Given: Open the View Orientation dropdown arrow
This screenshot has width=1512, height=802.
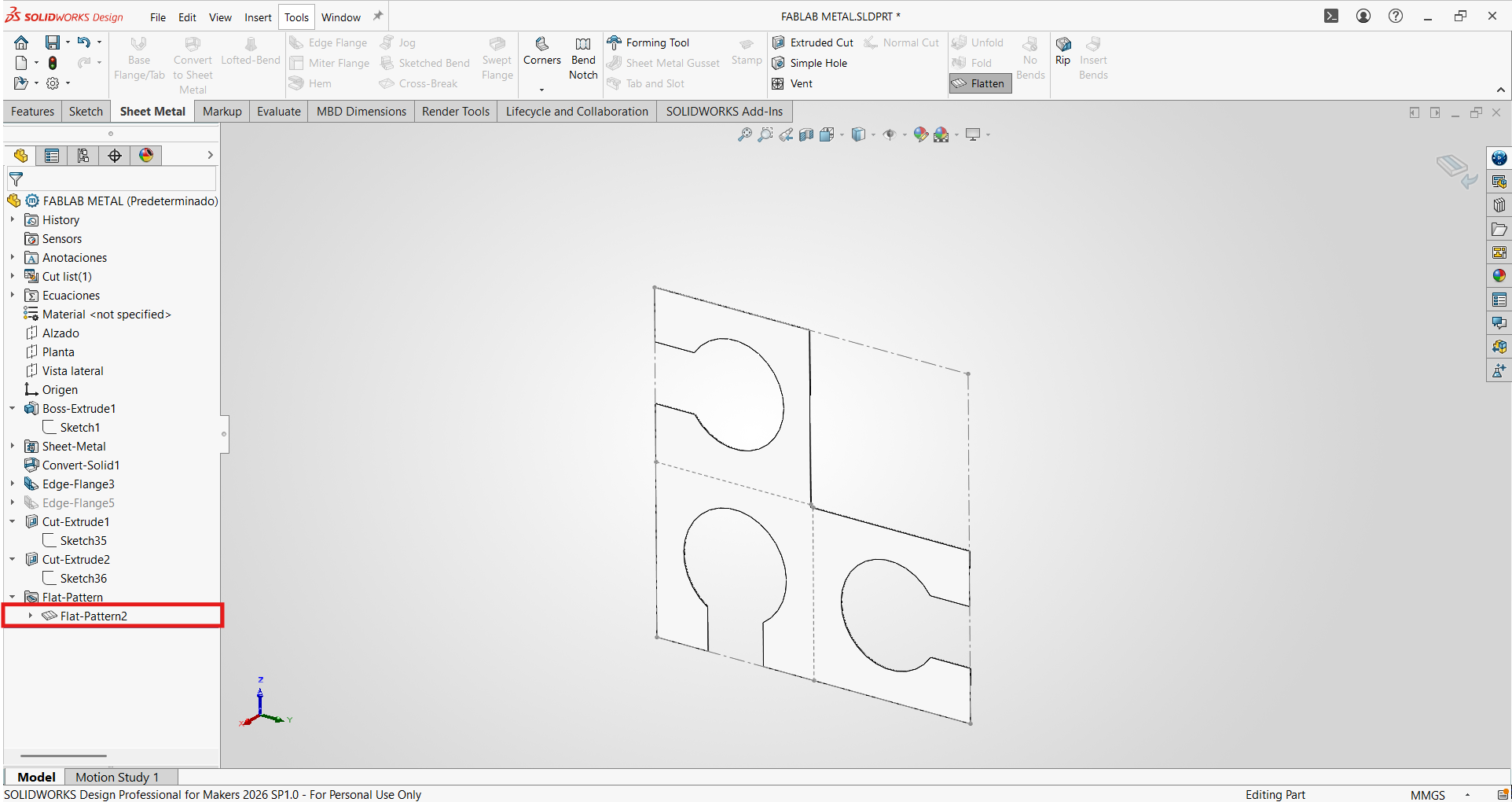Looking at the screenshot, I should [x=842, y=135].
